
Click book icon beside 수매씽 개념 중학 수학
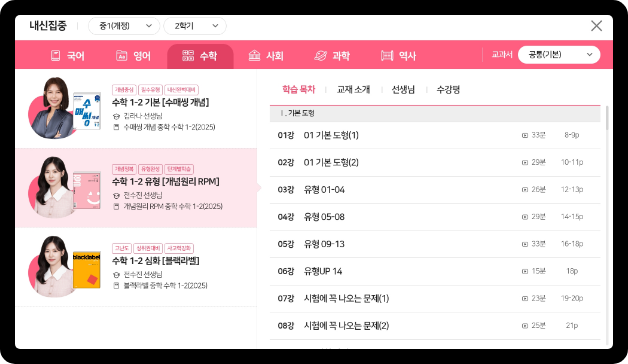click(116, 127)
